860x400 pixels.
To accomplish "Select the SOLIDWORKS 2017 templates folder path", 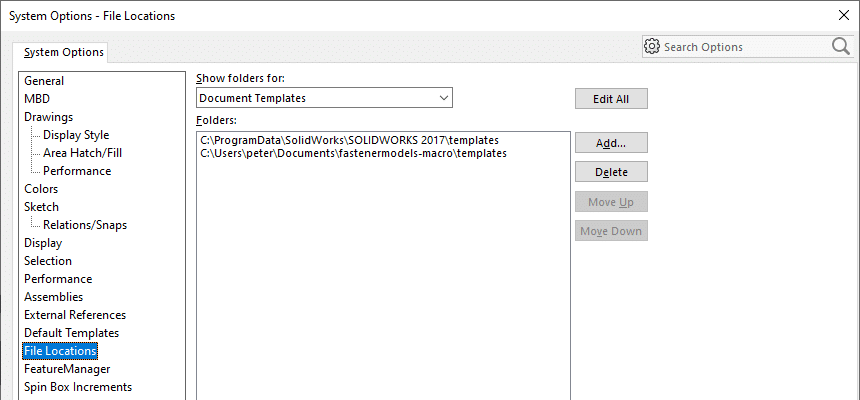I will [x=349, y=140].
